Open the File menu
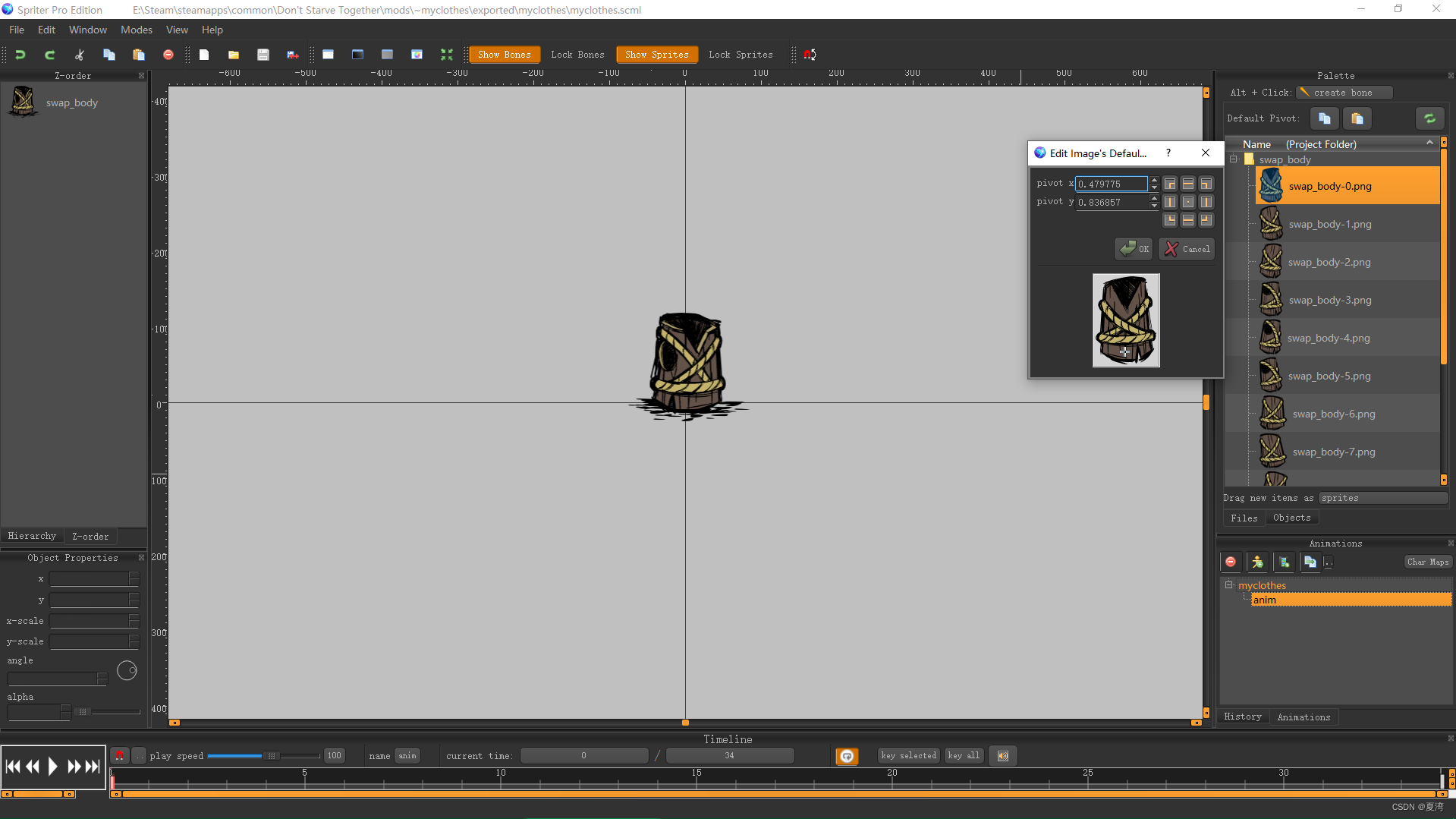 click(17, 30)
